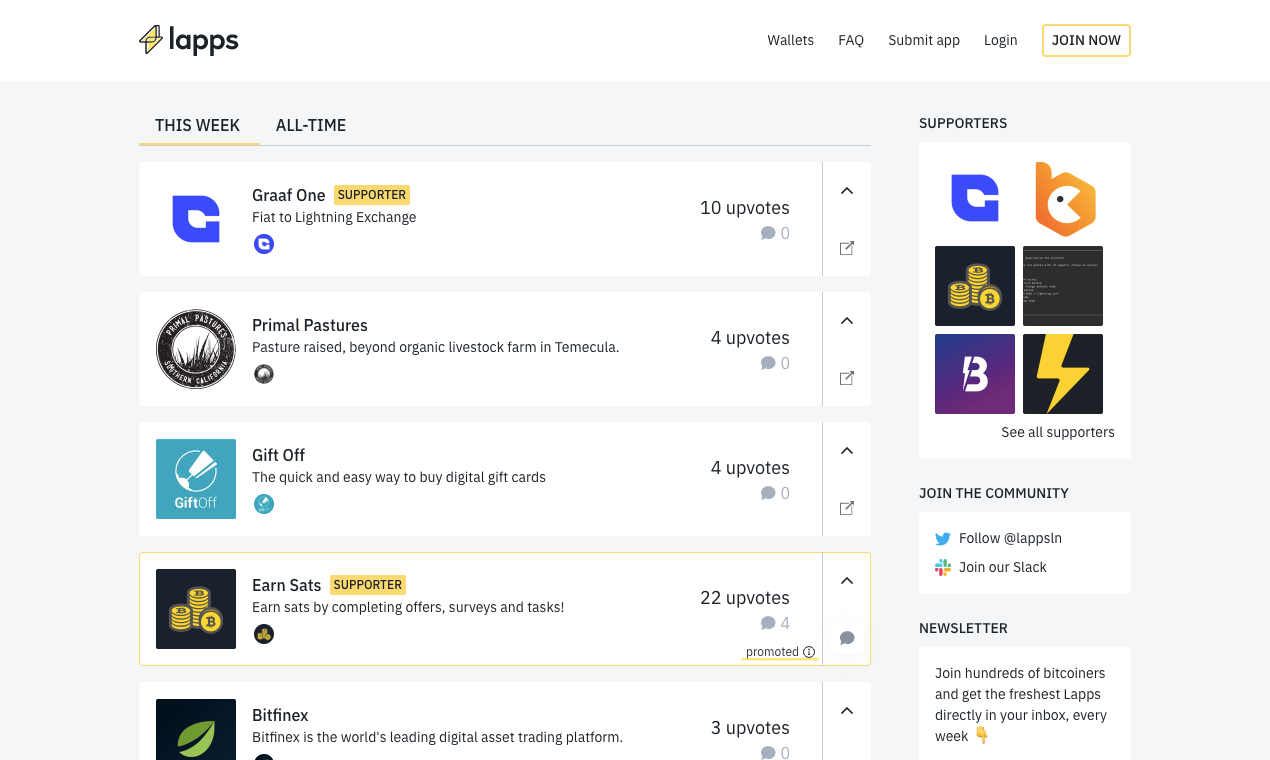Screen dimensions: 1270x760
Task: Open the Earn Sats coin logo in the list
Action: [196, 609]
